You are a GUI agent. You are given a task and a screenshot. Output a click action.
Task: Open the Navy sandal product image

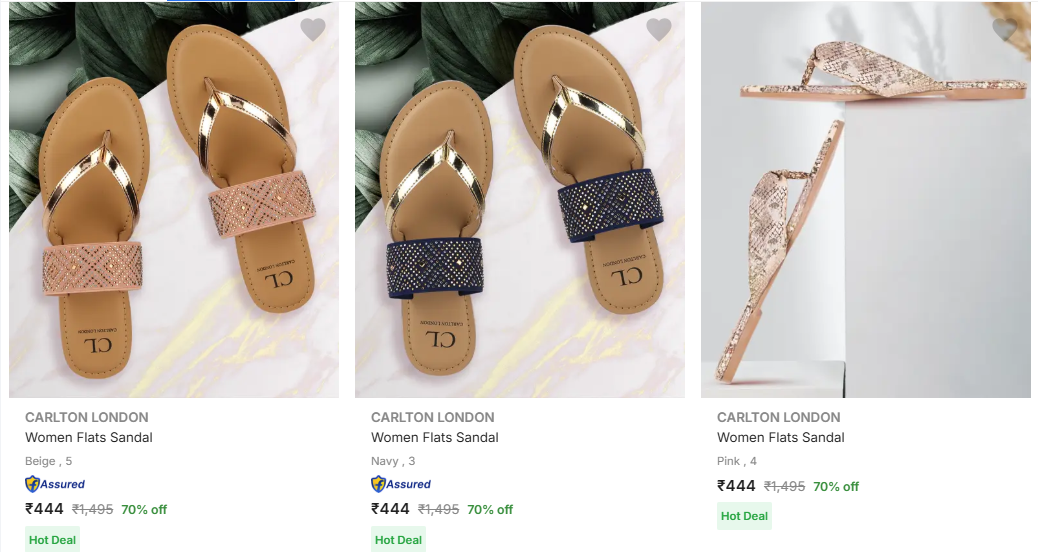pyautogui.click(x=520, y=200)
